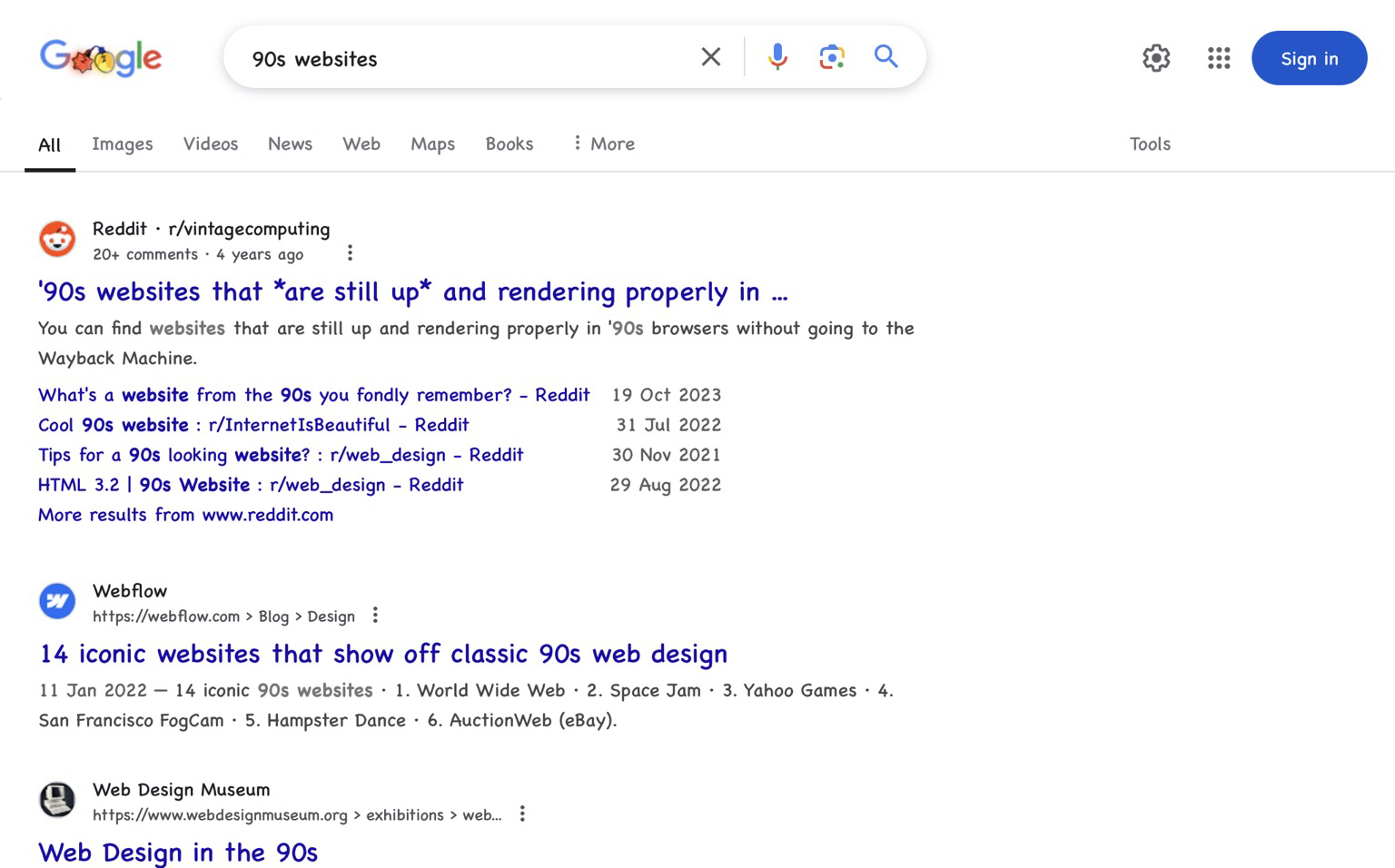1395x868 pixels.
Task: Start a voice search with microphone
Action: tap(777, 57)
